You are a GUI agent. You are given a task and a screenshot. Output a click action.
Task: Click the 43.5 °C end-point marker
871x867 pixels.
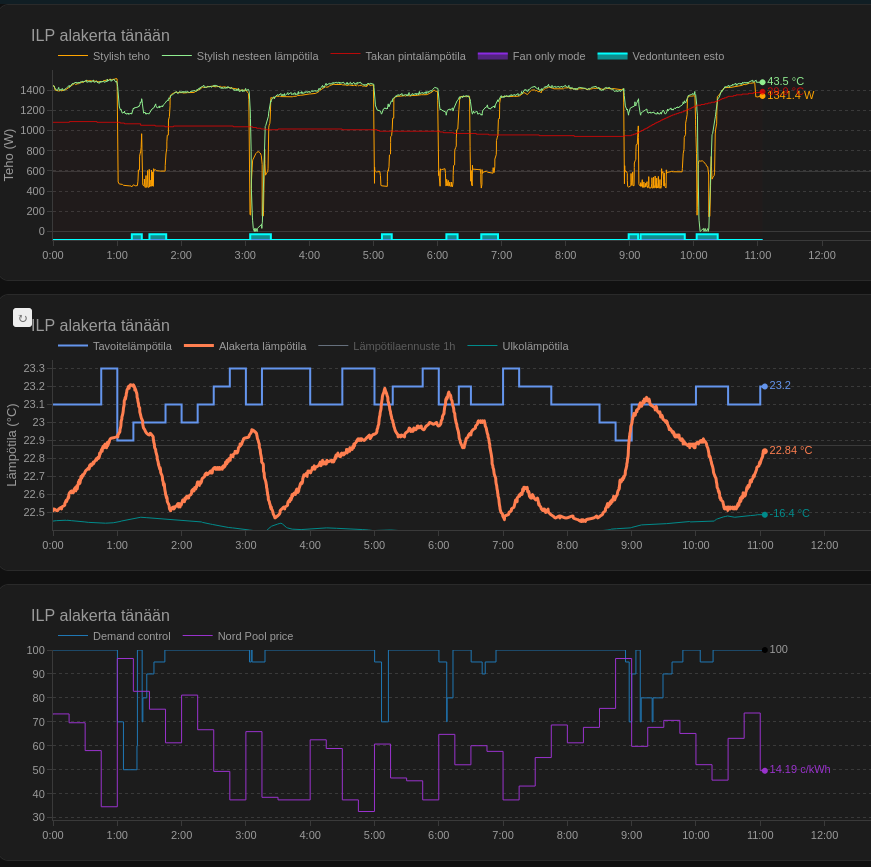click(762, 82)
